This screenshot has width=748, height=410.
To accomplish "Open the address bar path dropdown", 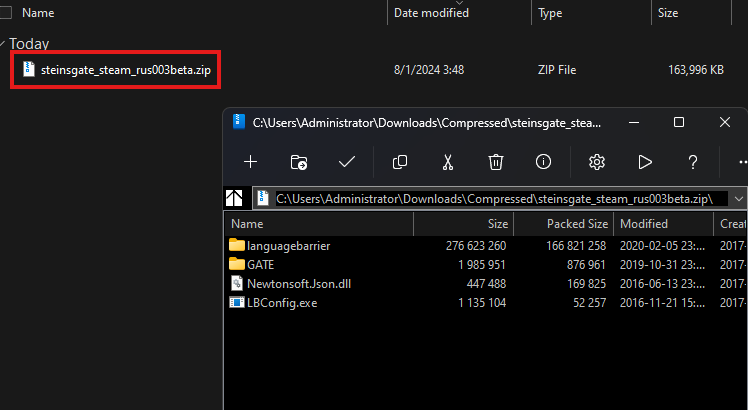I will point(739,199).
